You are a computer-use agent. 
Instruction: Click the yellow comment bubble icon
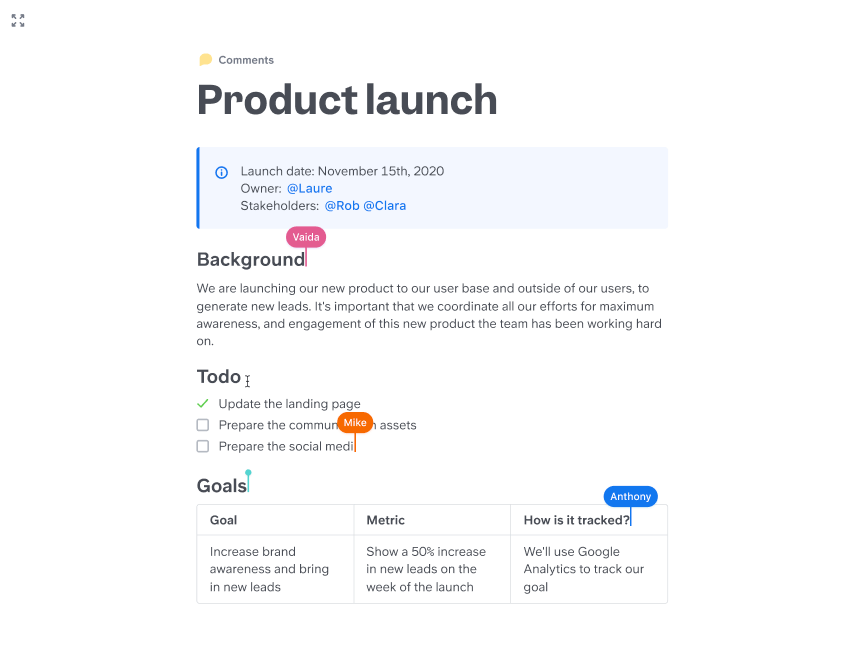tap(205, 60)
